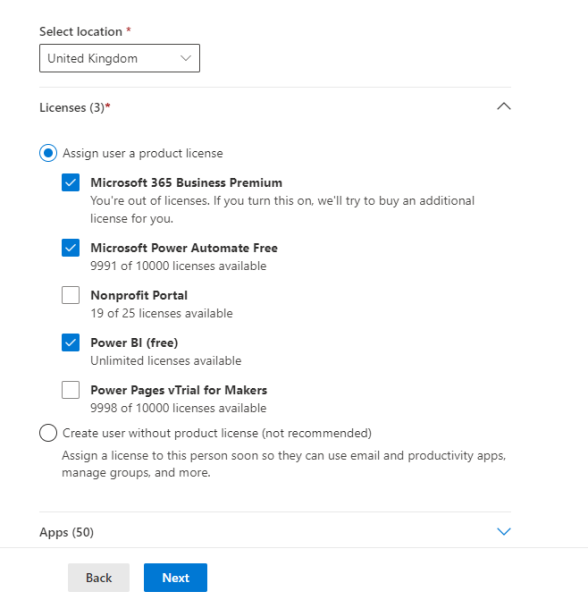Click the Next button
The image size is (588, 600).
click(176, 577)
